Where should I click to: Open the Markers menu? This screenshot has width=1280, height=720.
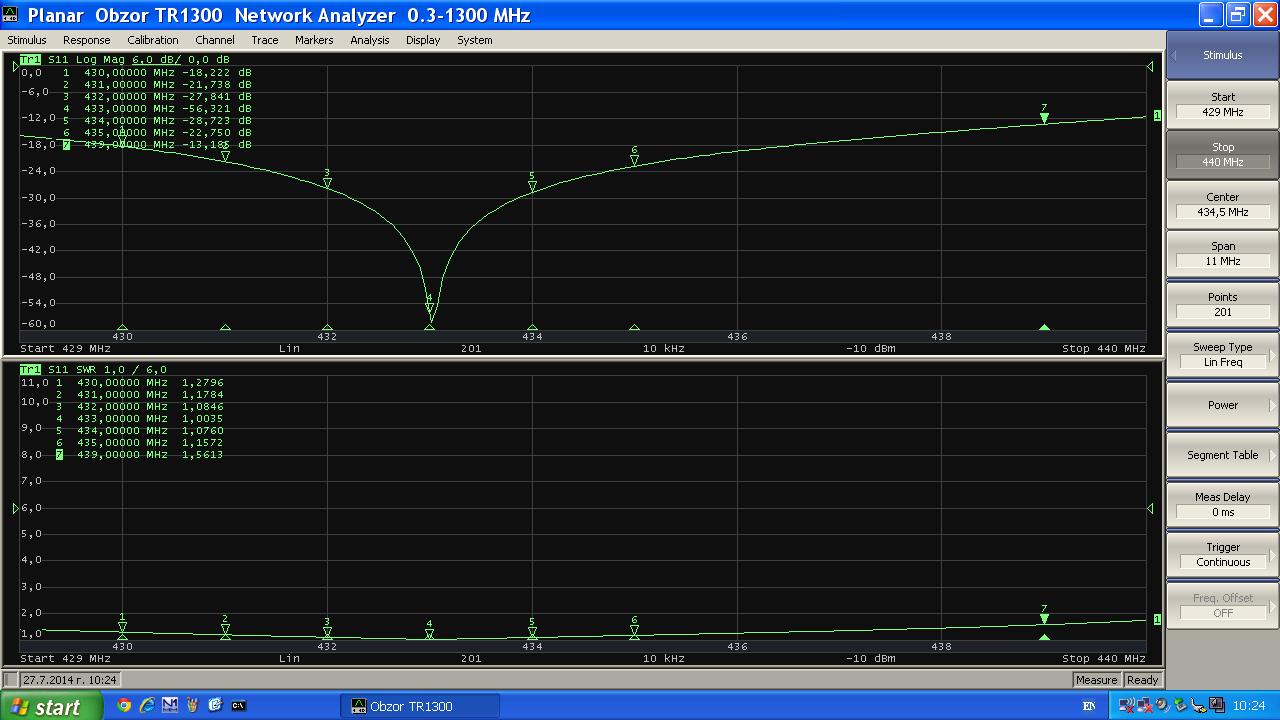tap(313, 40)
